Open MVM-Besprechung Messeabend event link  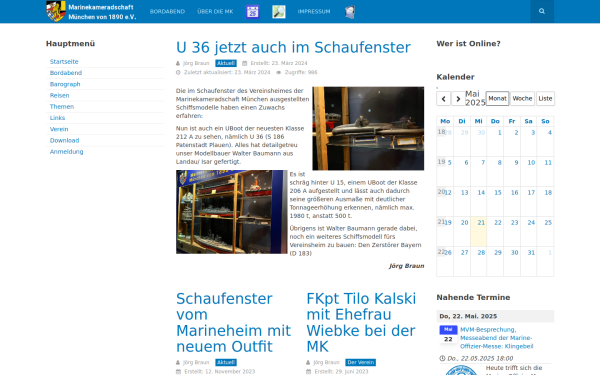point(496,338)
